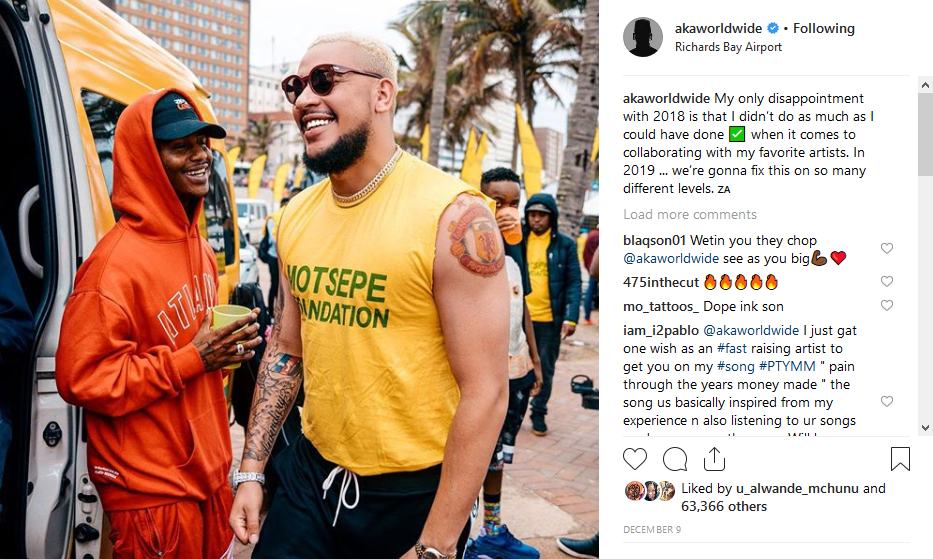Like blaqson01's comment heart
The image size is (933, 559).
887,248
